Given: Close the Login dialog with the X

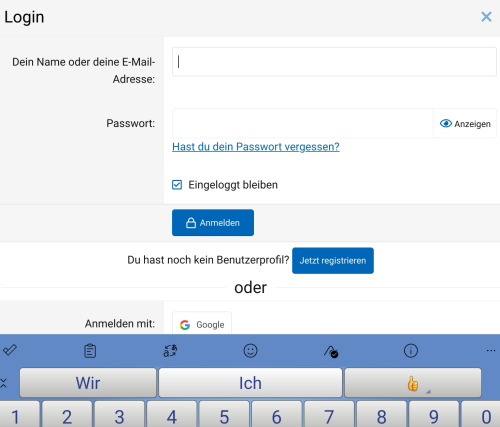Looking at the screenshot, I should click(x=486, y=16).
